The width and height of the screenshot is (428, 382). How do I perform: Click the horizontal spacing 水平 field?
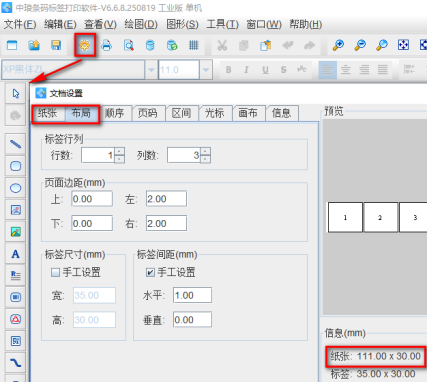click(192, 295)
